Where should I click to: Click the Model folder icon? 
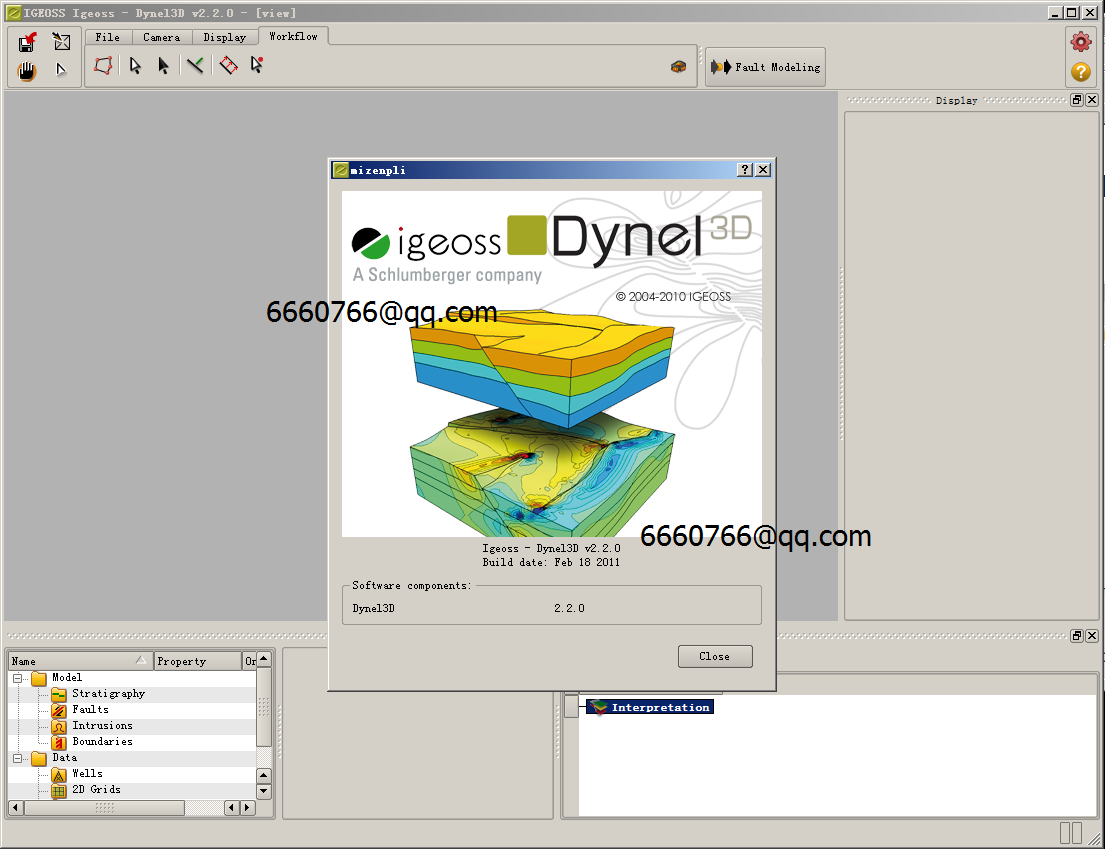click(39, 678)
